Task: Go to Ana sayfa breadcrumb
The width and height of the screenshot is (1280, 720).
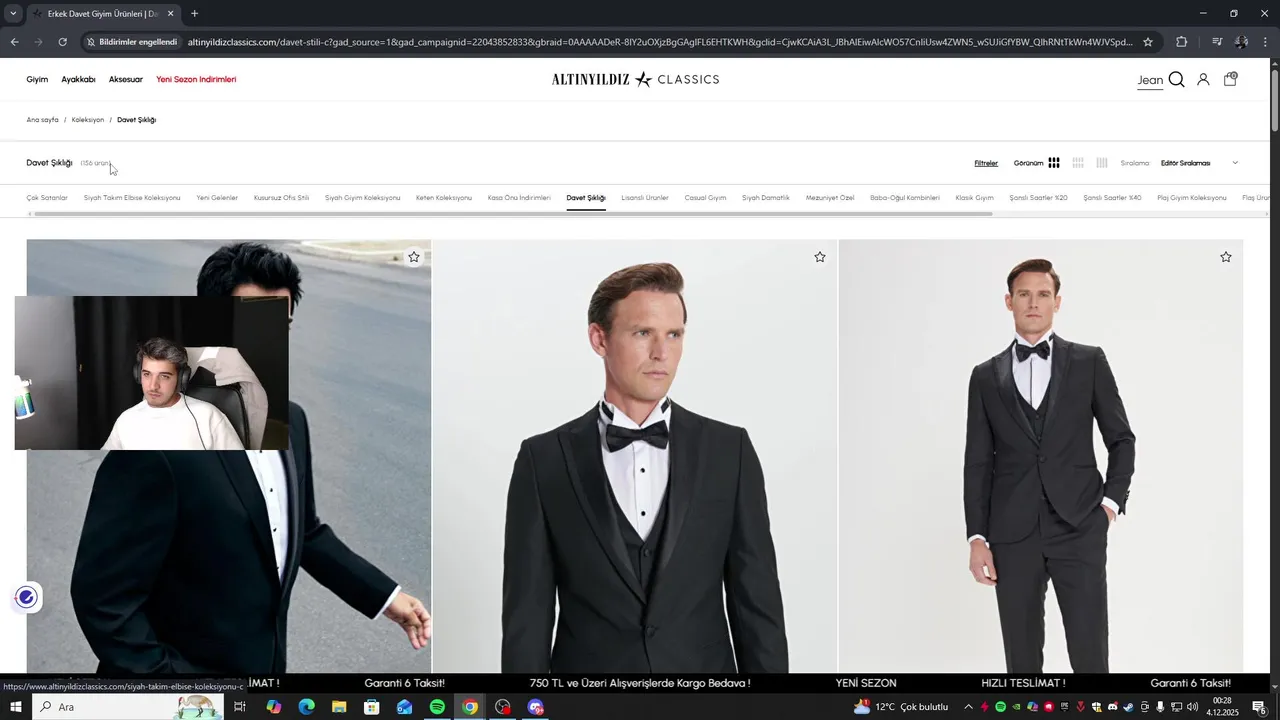Action: pyautogui.click(x=42, y=120)
